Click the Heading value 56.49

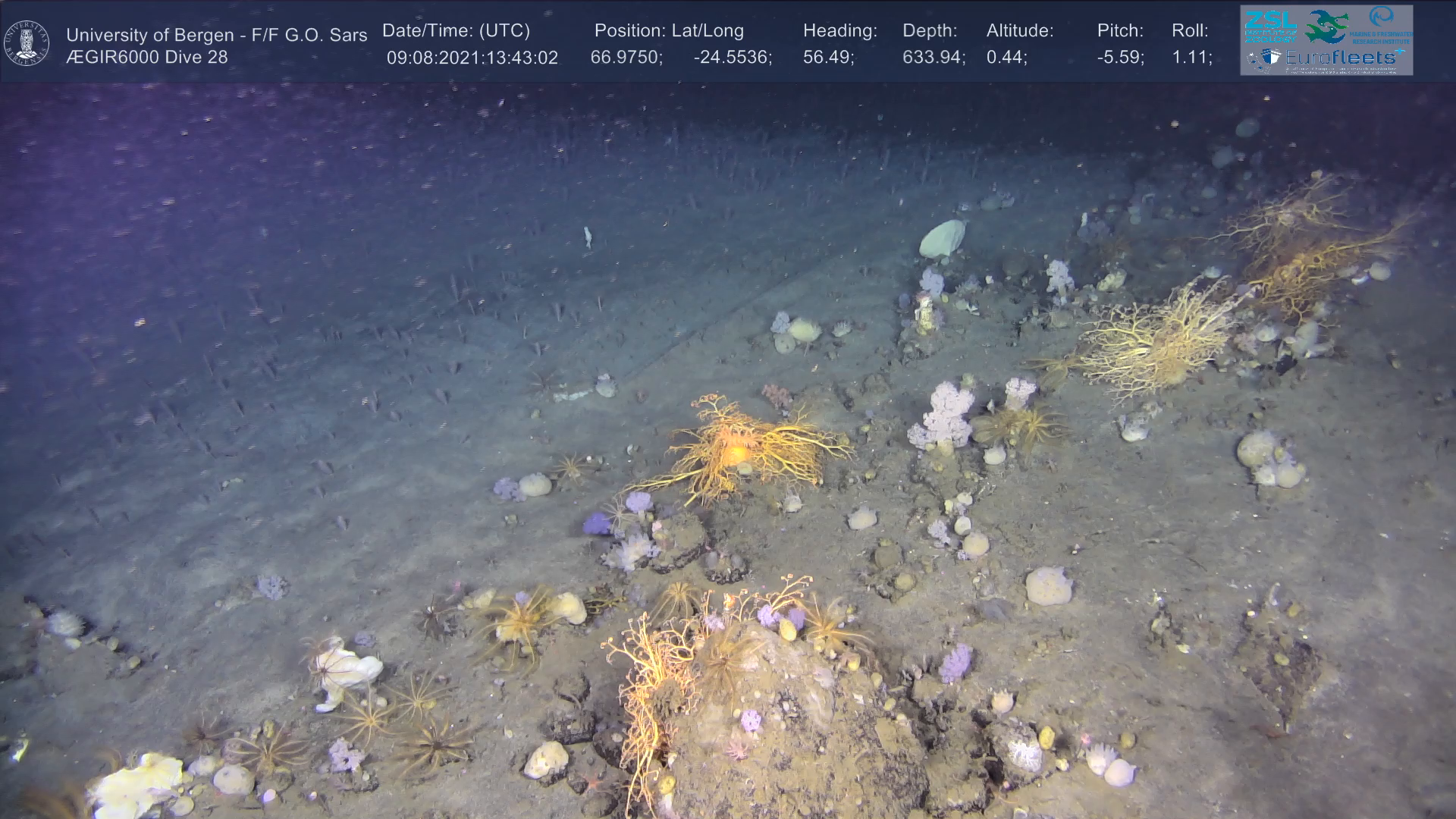[x=828, y=58]
